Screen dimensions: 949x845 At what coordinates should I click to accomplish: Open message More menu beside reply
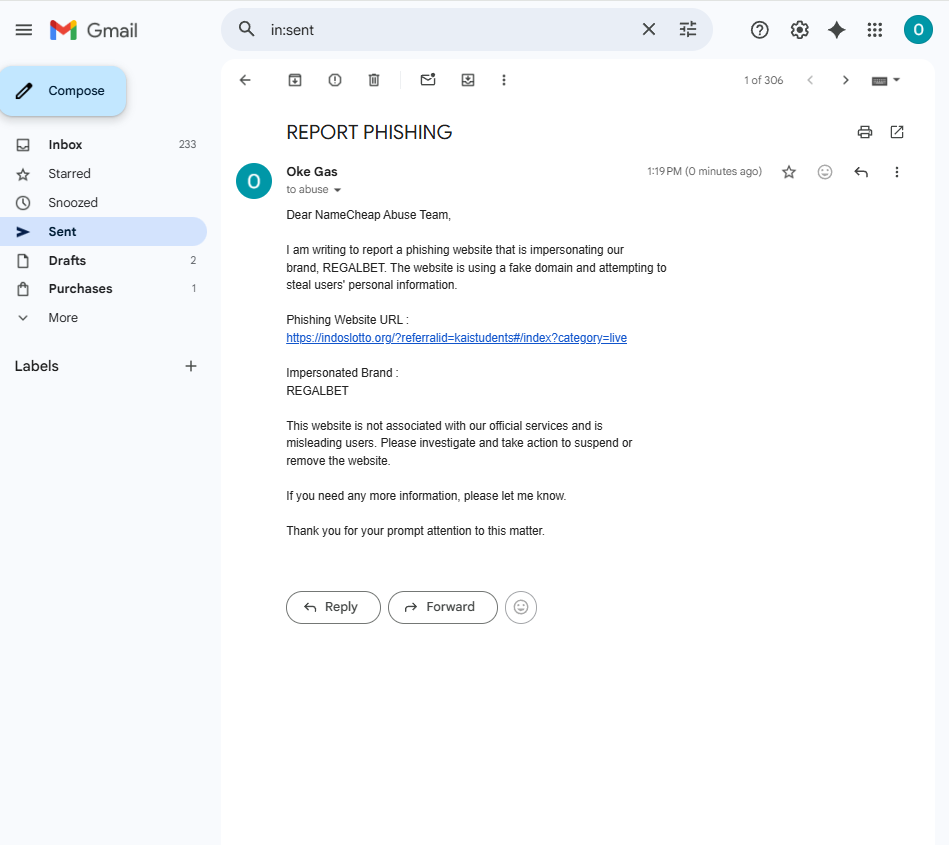897,172
